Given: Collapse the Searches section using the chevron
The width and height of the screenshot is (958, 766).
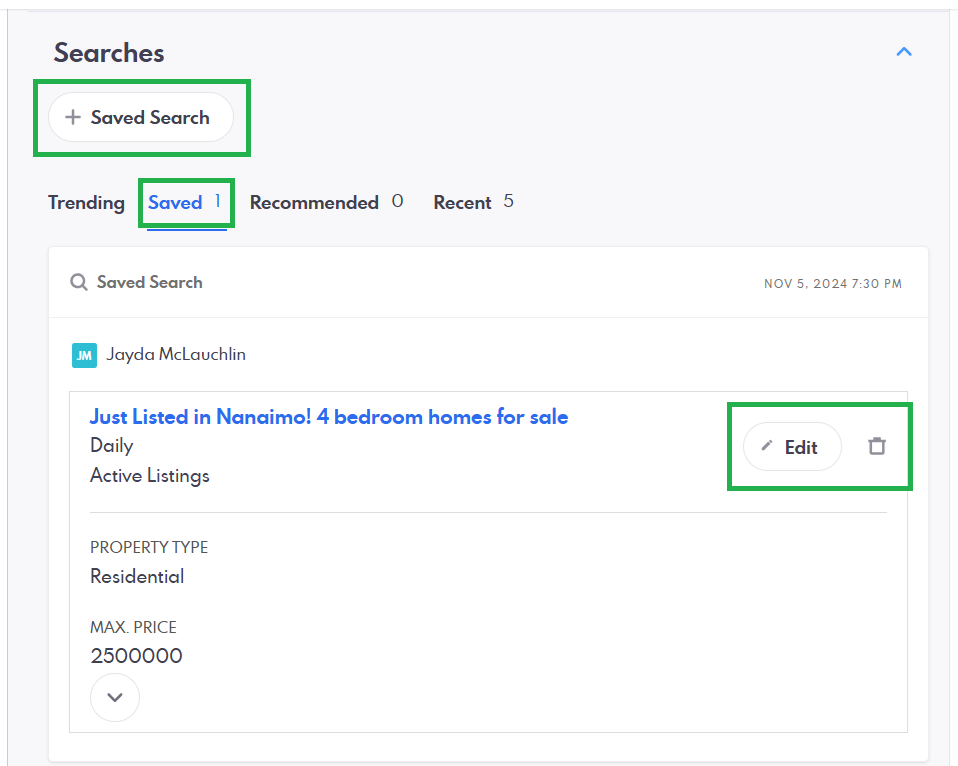Looking at the screenshot, I should click(x=904, y=51).
